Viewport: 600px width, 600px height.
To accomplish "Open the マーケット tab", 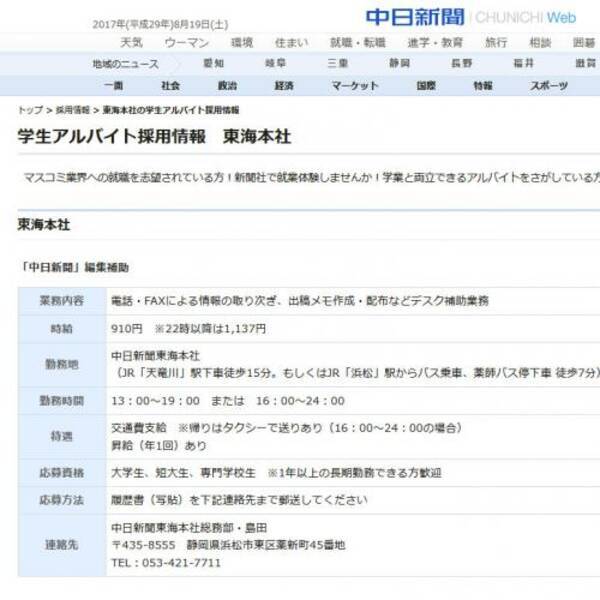I will point(355,86).
